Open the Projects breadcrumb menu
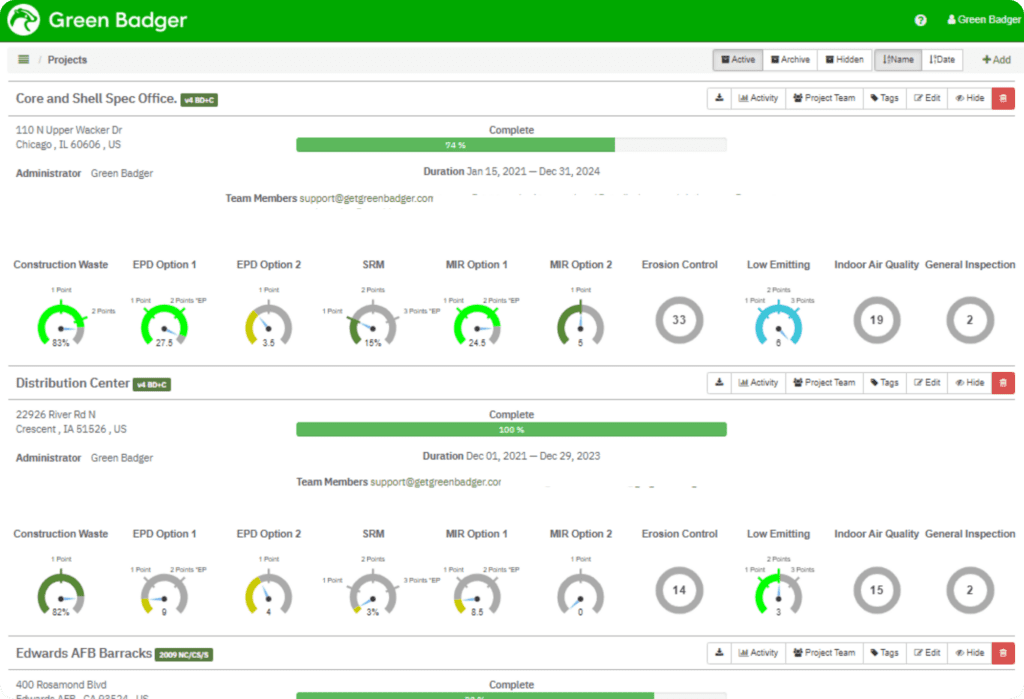The image size is (1024, 699). [x=23, y=59]
